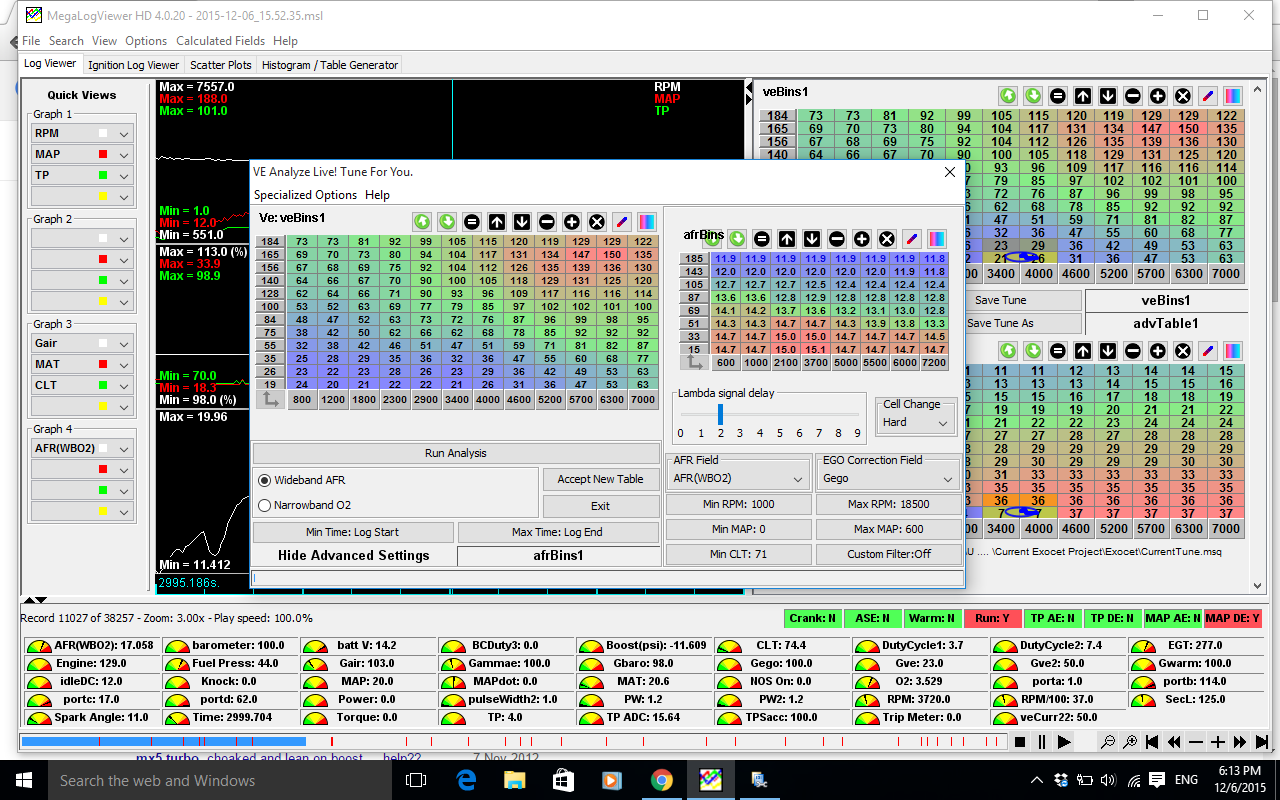Viewport: 1280px width, 800px height.
Task: Open the Cell Change dropdown showing Hard
Action: click(914, 422)
